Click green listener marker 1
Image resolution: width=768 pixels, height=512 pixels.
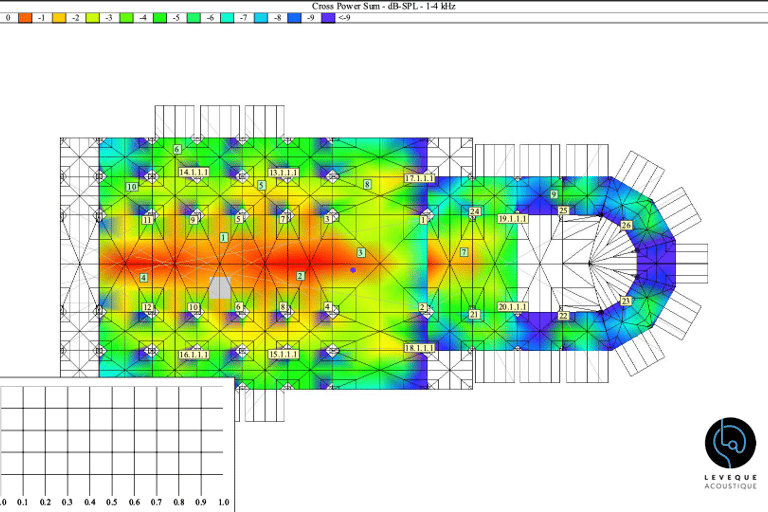coord(223,238)
